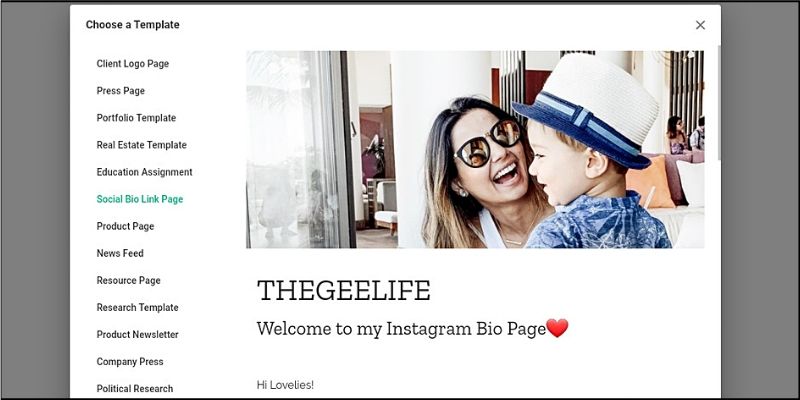Choose the Product Page template
The image size is (800, 400).
125,226
